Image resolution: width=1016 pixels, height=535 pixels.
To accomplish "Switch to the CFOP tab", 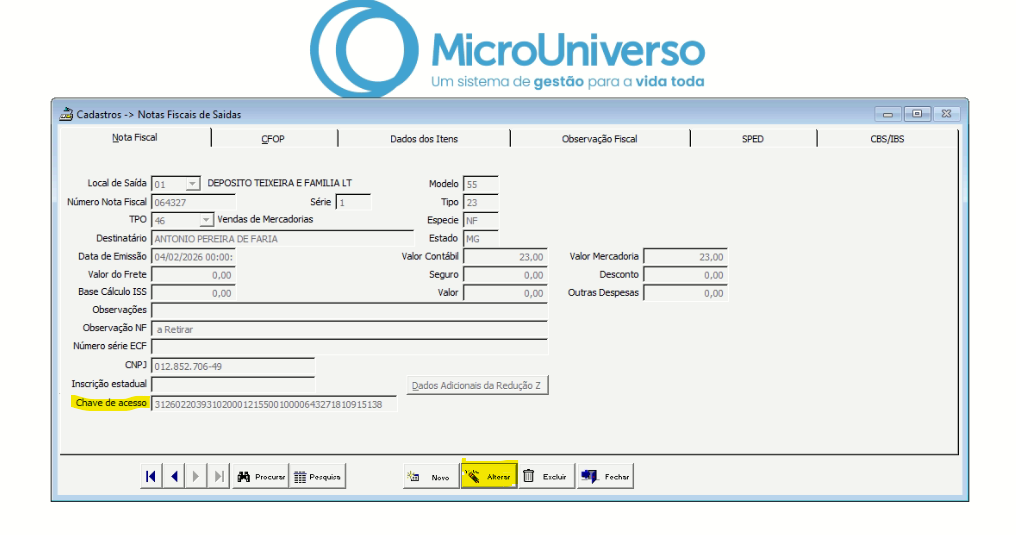I will (273, 139).
